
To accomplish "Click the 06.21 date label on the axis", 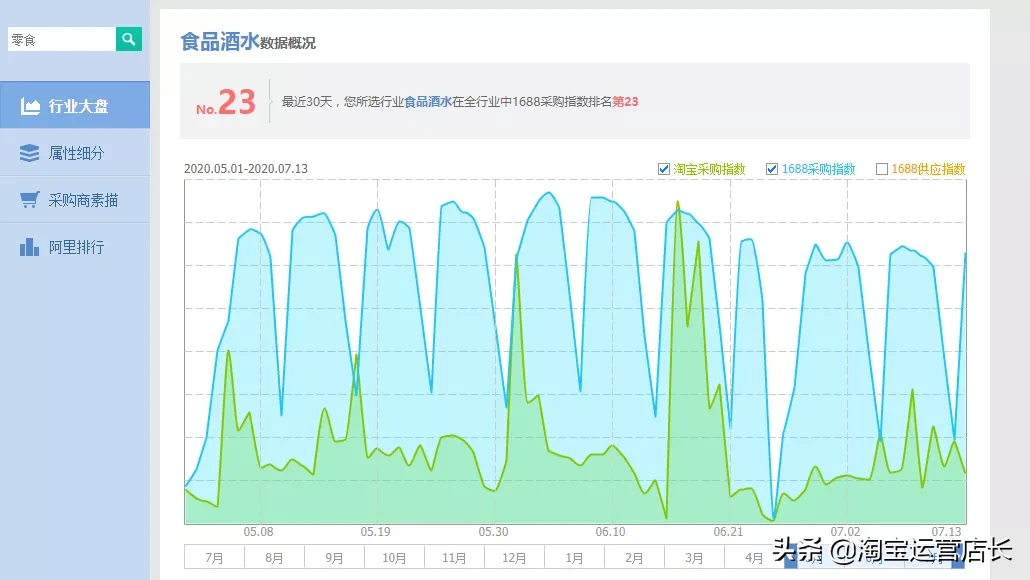I will pyautogui.click(x=728, y=531).
